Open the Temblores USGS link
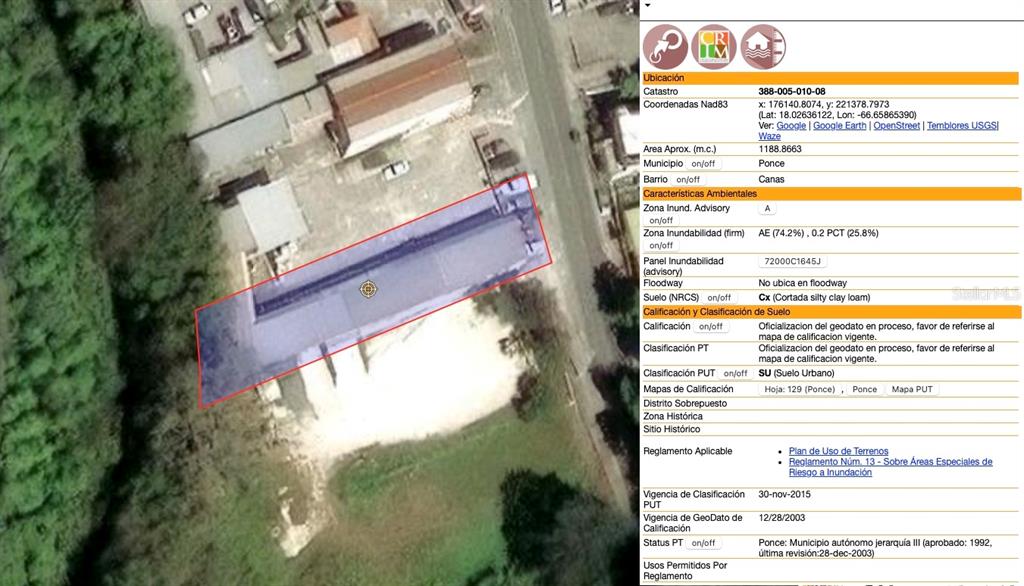This screenshot has height=586, width=1024. [961, 126]
